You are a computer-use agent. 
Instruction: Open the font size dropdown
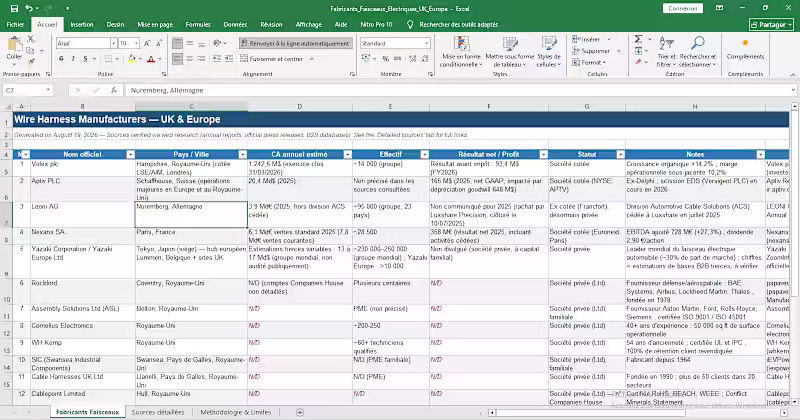136,43
